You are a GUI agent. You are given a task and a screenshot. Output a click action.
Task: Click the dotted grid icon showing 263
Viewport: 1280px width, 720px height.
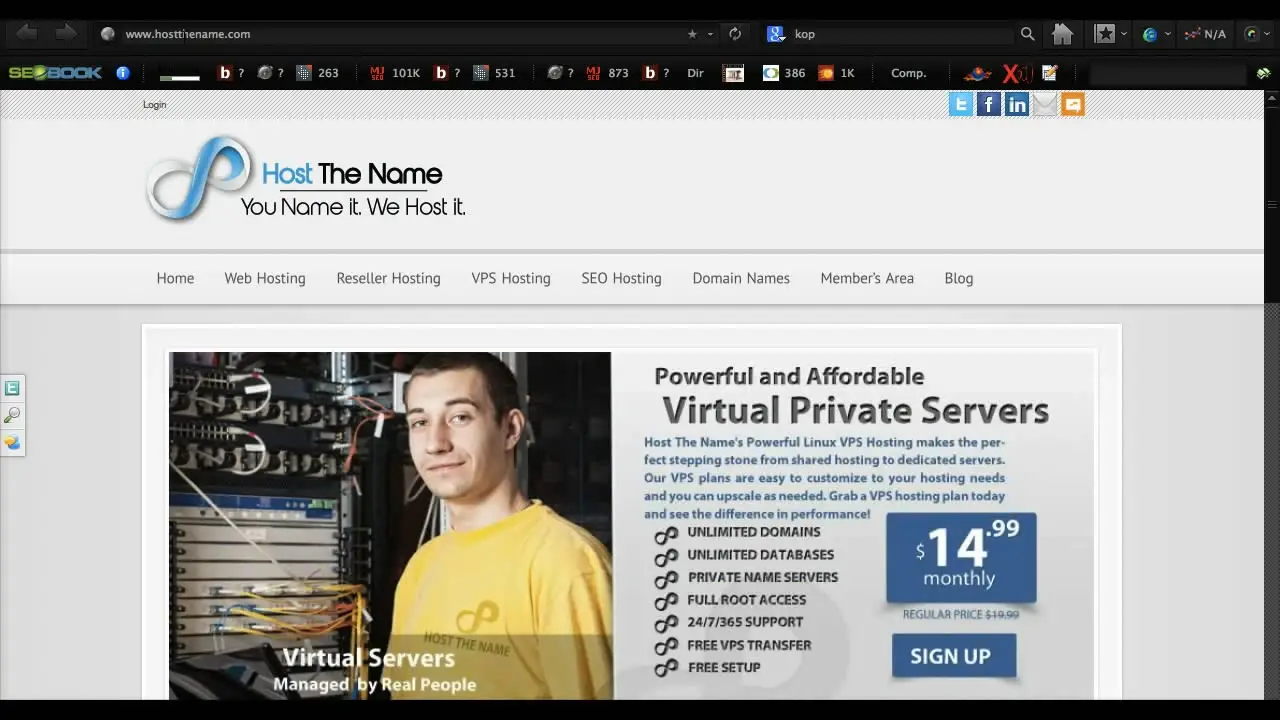coord(303,73)
